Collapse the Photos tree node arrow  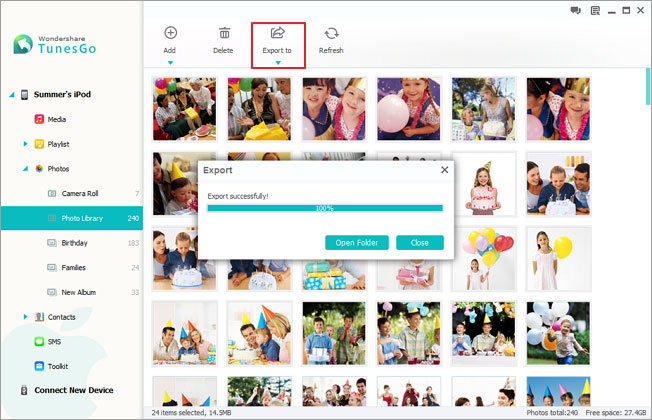click(x=25, y=169)
